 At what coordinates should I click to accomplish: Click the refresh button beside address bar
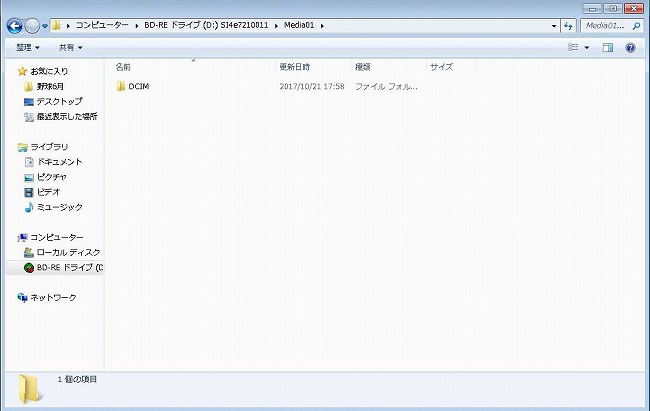click(x=568, y=25)
